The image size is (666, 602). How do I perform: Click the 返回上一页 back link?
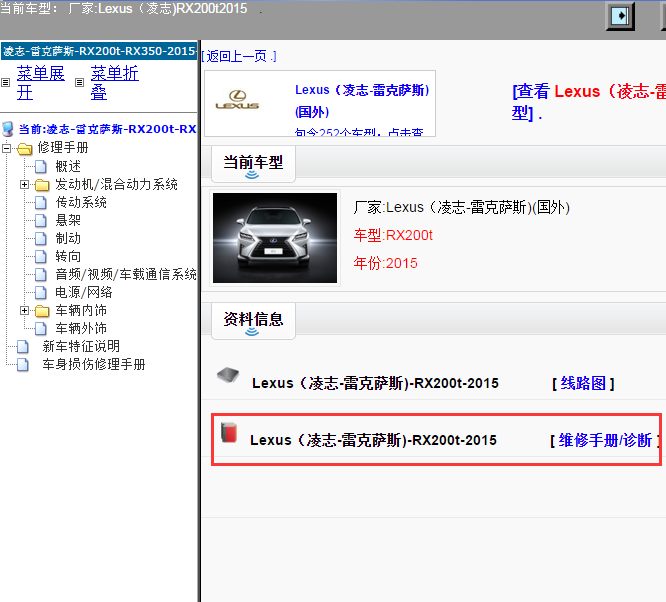click(239, 56)
